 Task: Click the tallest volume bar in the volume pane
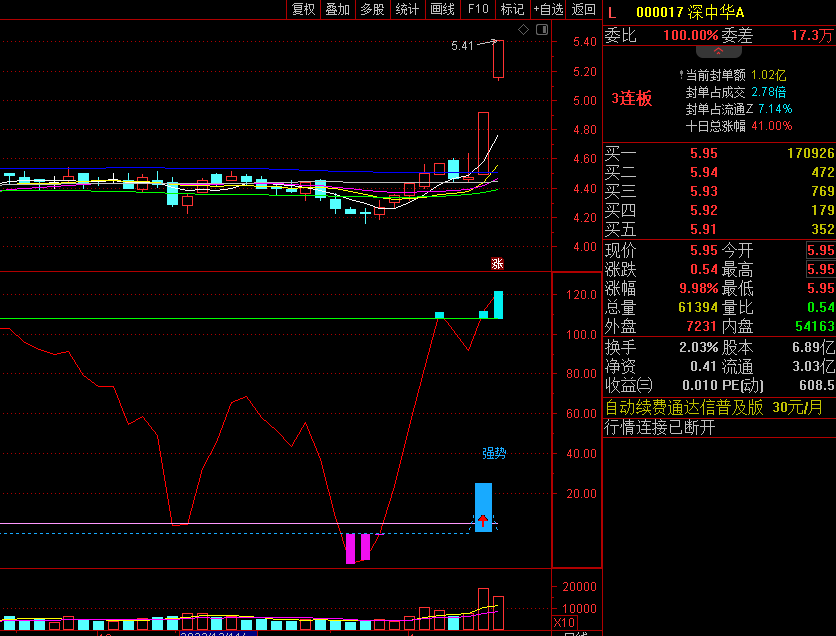tap(484, 609)
